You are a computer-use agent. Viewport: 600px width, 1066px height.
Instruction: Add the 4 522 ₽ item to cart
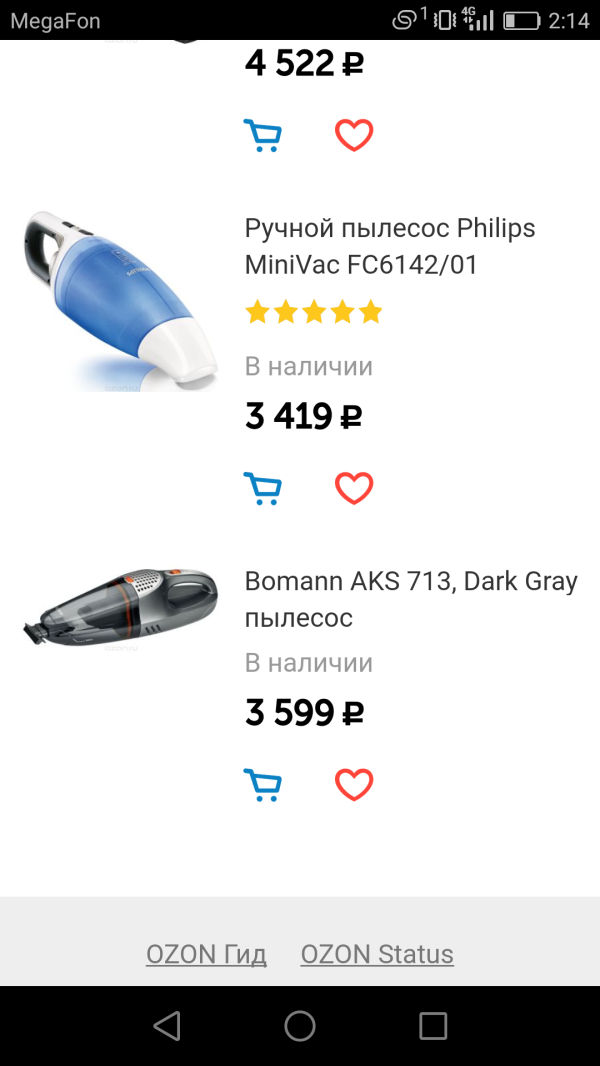pos(263,135)
